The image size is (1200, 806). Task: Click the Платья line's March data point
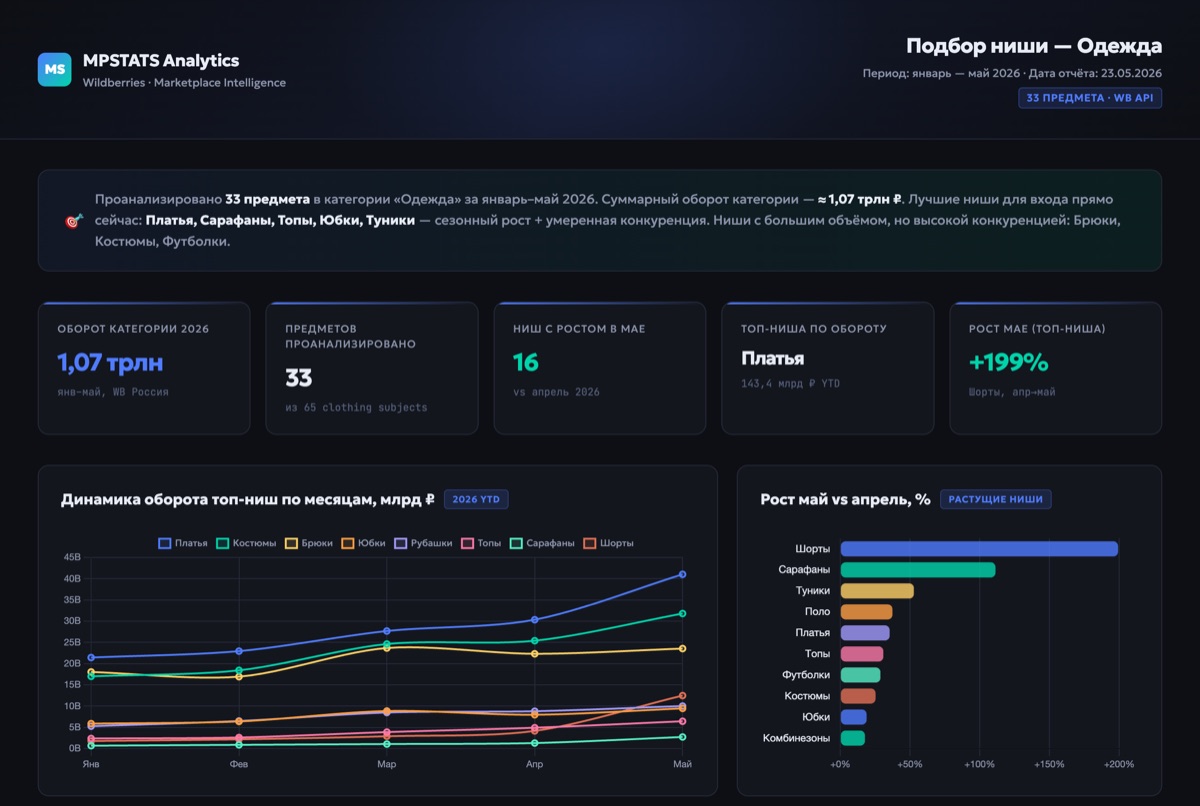[387, 631]
